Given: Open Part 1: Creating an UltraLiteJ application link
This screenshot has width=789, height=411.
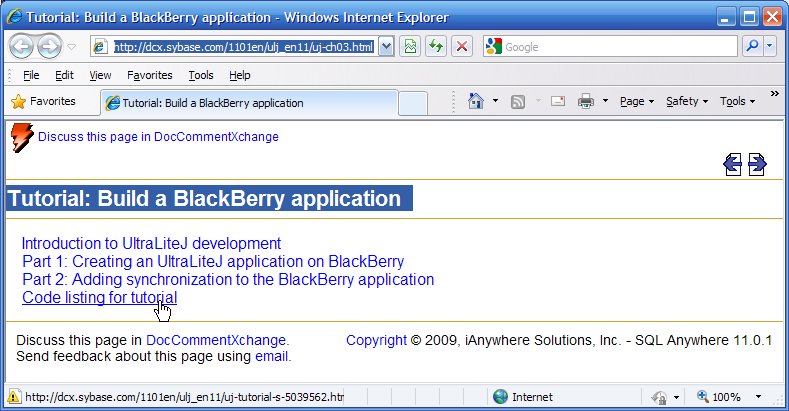Looking at the screenshot, I should tap(213, 262).
